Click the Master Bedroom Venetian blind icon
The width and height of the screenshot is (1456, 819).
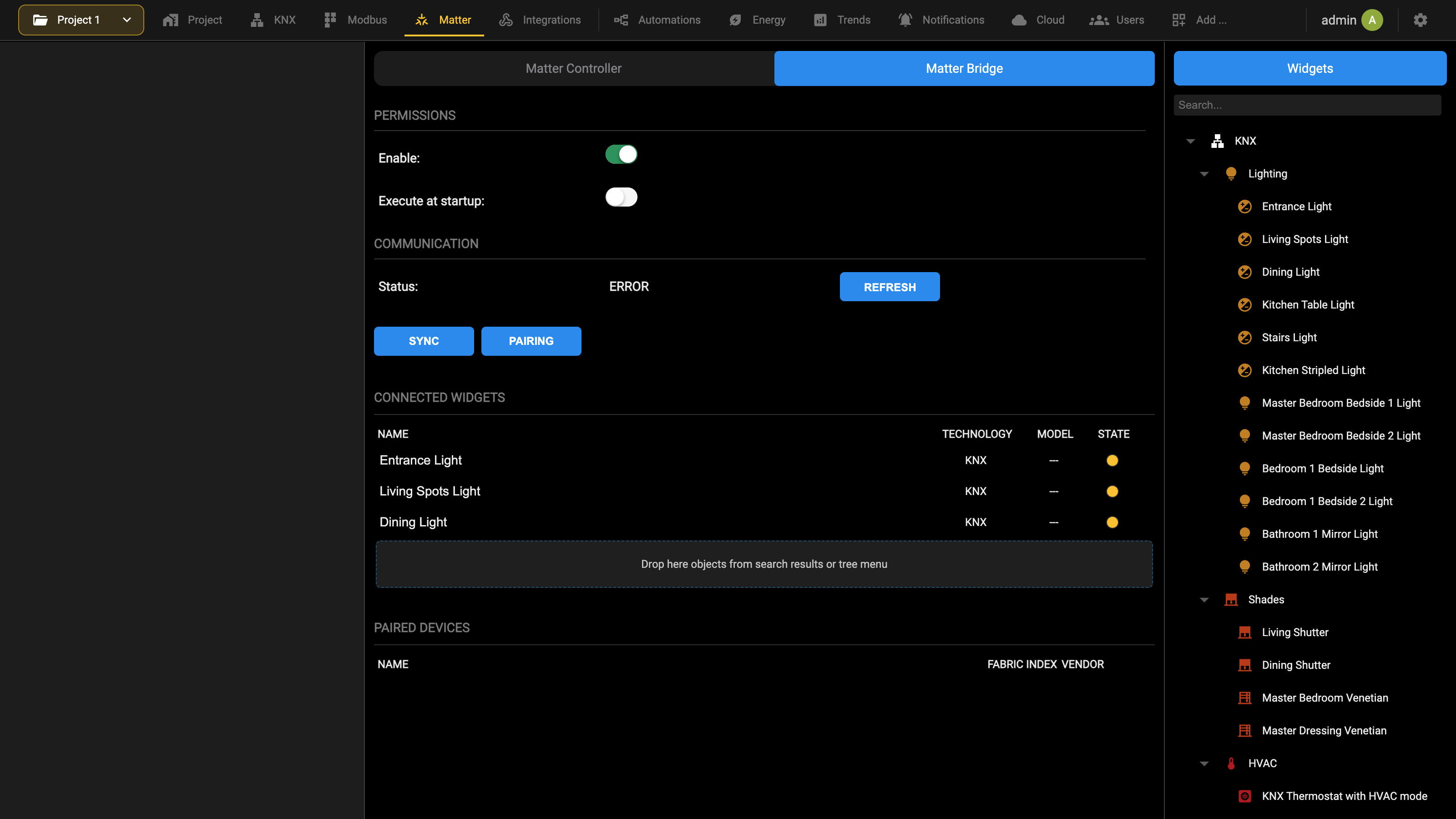tap(1244, 698)
